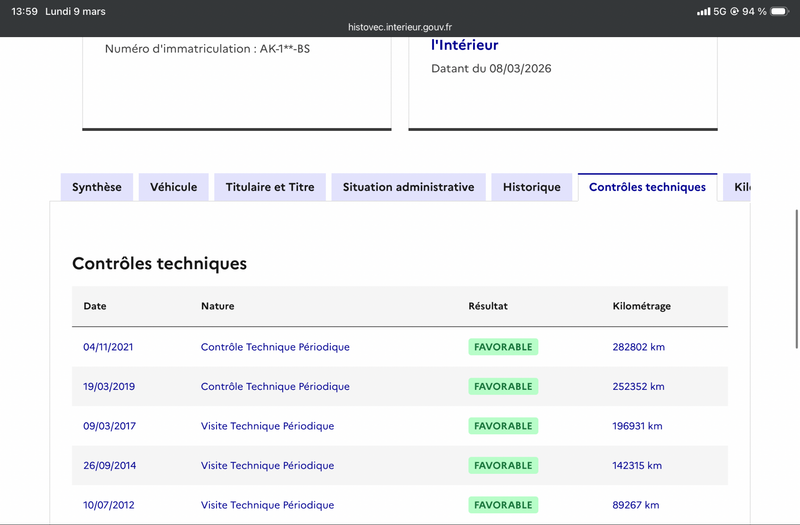Click the 282802 km mileage value
Image resolution: width=800 pixels, height=525 pixels.
638,347
